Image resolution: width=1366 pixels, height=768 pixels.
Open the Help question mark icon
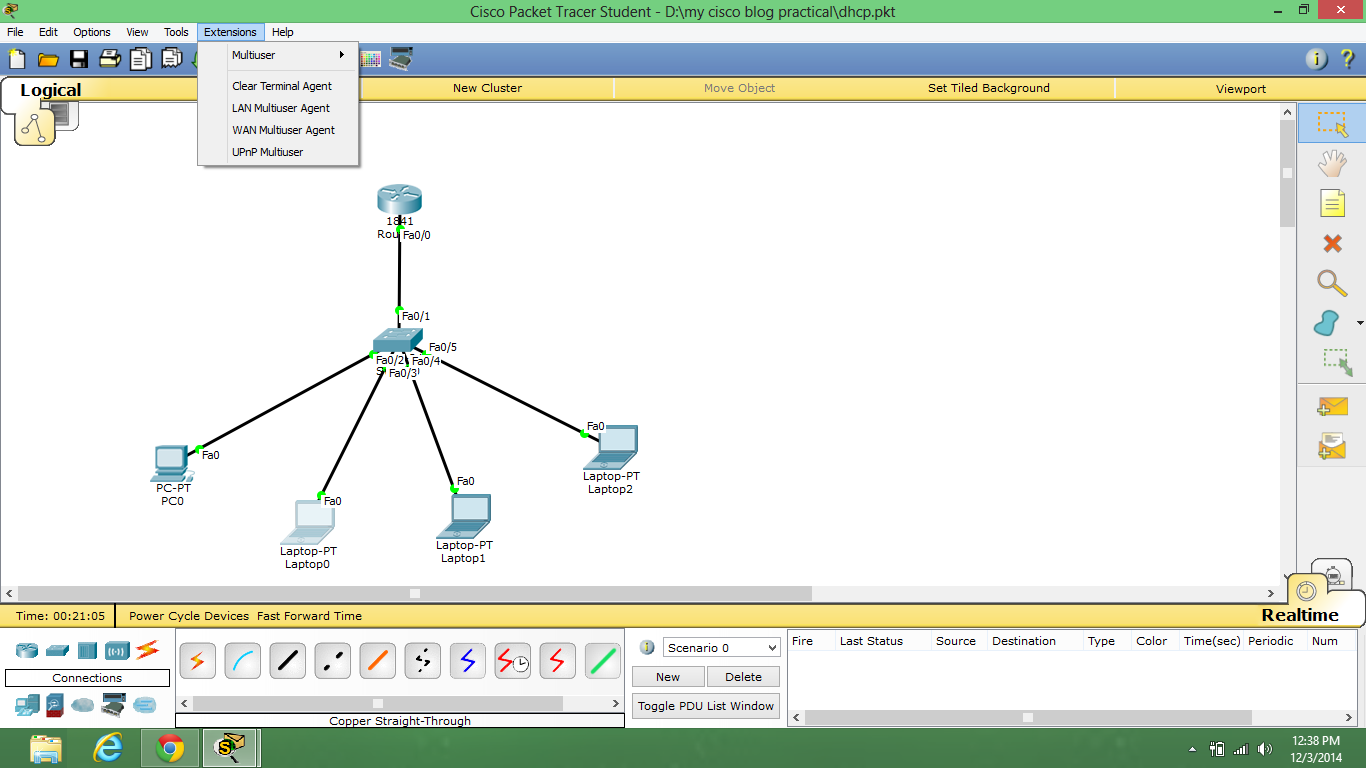pos(1347,59)
